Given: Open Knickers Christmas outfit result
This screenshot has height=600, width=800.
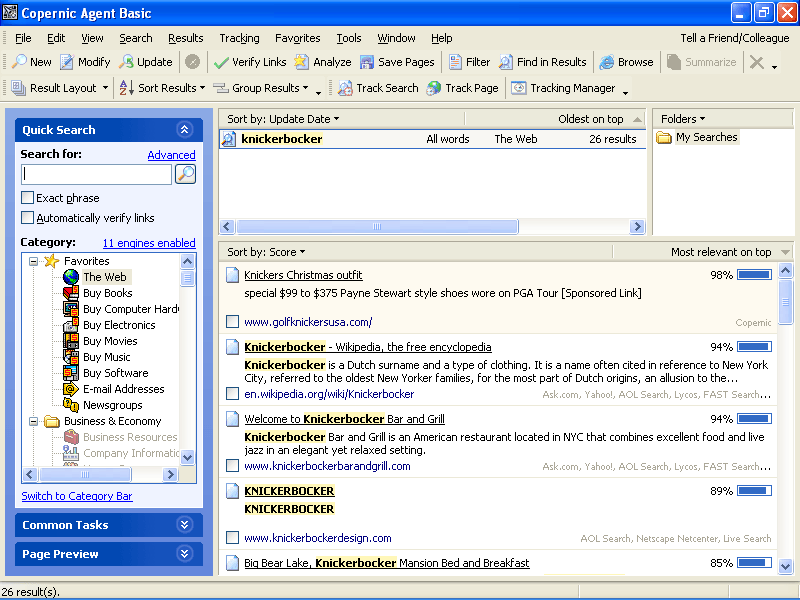Looking at the screenshot, I should pyautogui.click(x=303, y=275).
